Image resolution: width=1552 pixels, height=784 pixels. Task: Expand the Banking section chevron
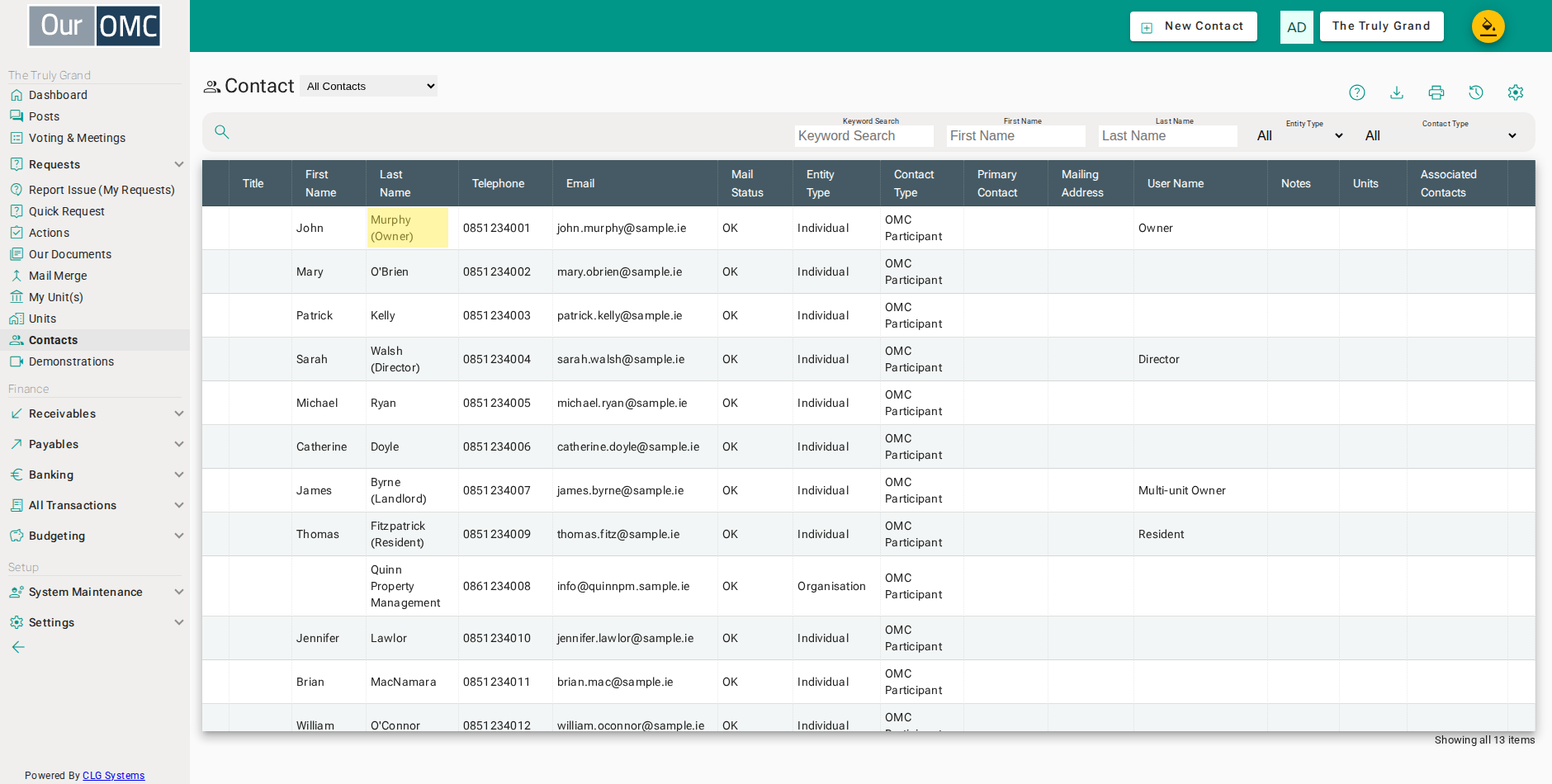pos(179,475)
